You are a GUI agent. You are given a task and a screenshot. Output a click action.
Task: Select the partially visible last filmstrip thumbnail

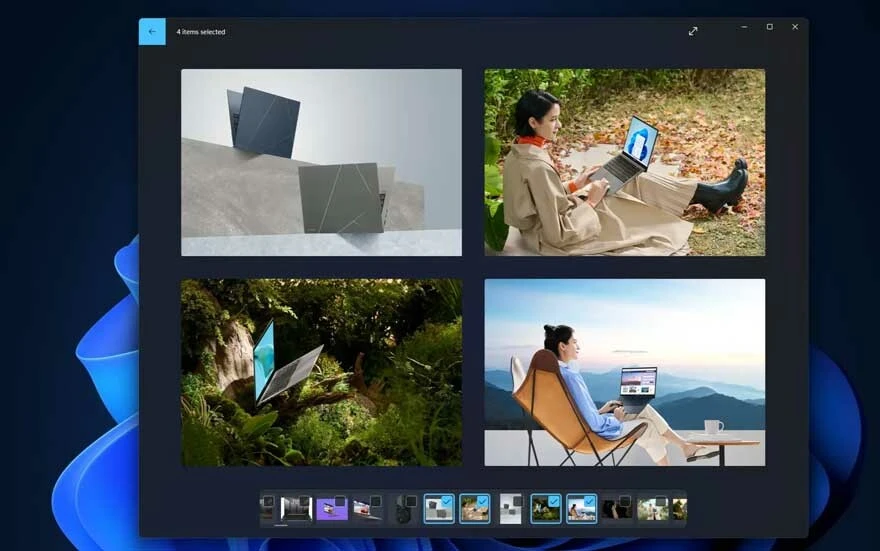pos(680,509)
